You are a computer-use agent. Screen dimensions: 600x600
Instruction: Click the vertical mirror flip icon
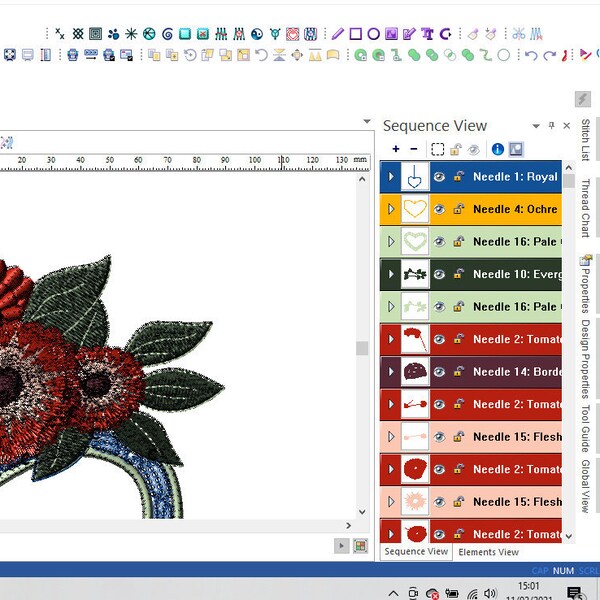[x=279, y=55]
